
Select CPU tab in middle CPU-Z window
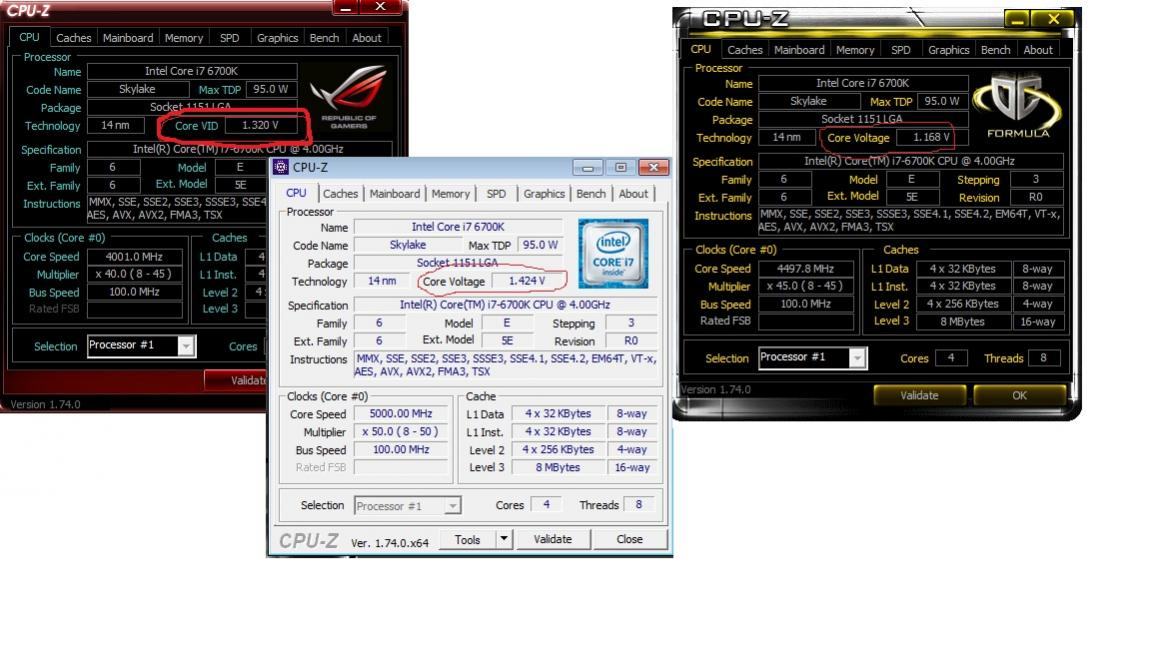(x=296, y=192)
